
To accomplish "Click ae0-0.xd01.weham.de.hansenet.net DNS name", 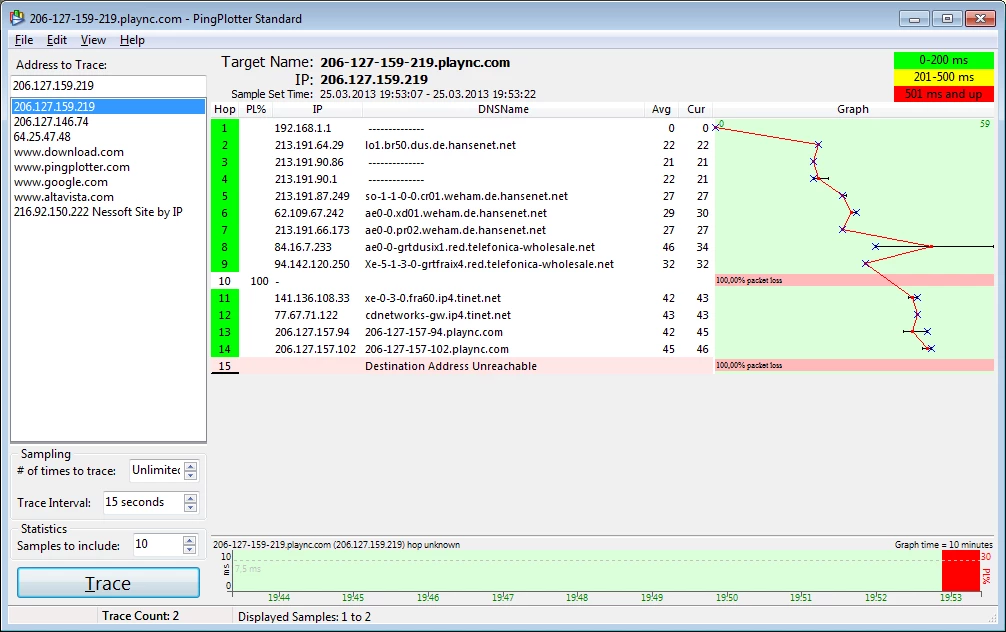I will pos(456,213).
